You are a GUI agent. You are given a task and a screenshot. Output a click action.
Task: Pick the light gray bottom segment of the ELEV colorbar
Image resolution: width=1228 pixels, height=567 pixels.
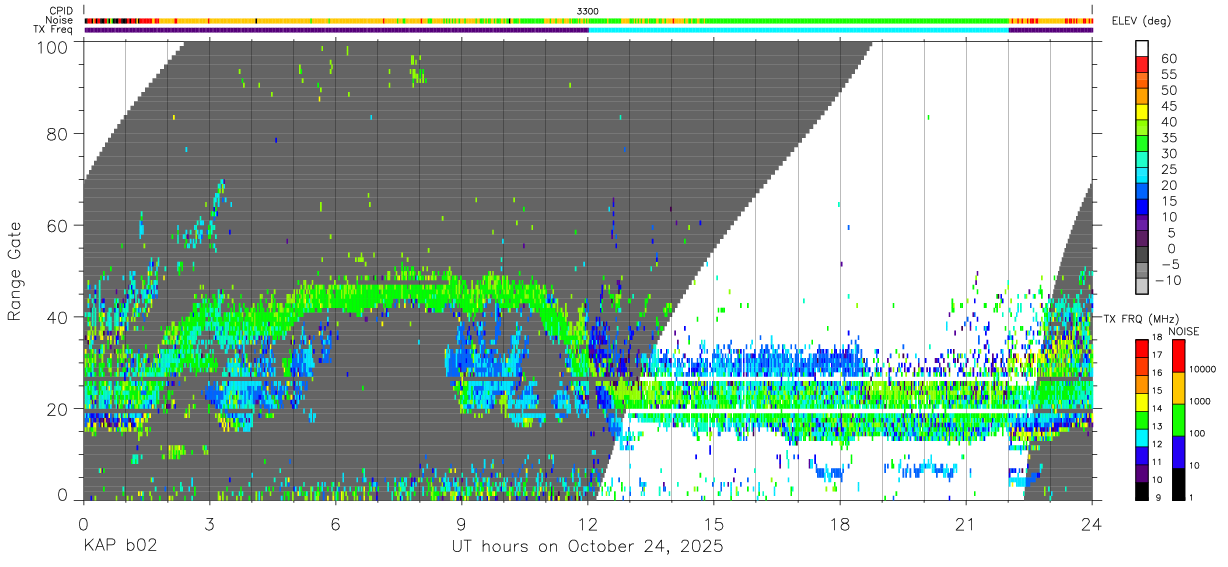coord(1142,288)
